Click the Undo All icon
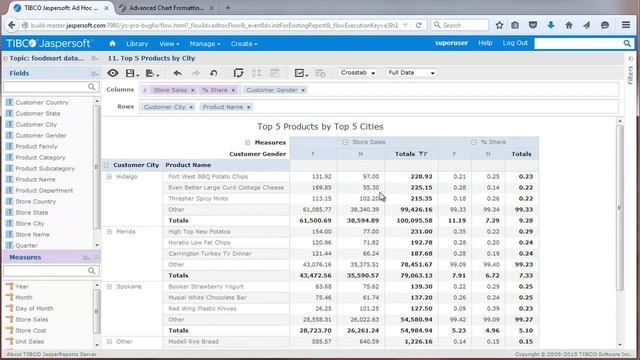Viewport: 640px width, 360px height. pyautogui.click(x=213, y=73)
